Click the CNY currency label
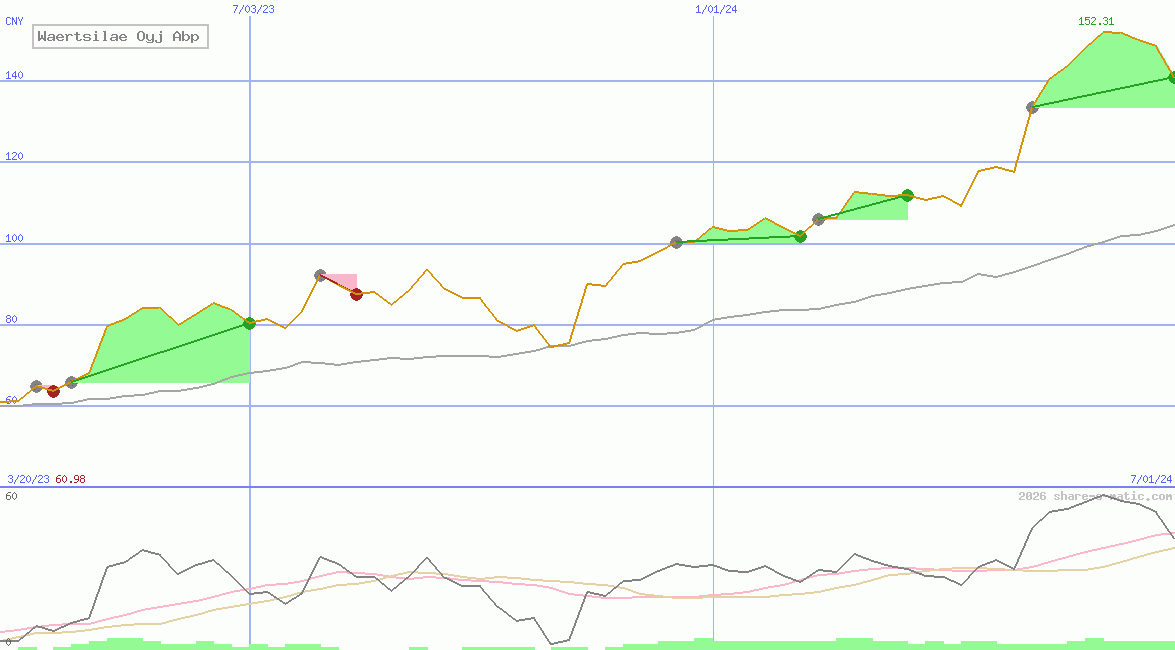Screen dimensions: 1175x650 tap(14, 20)
